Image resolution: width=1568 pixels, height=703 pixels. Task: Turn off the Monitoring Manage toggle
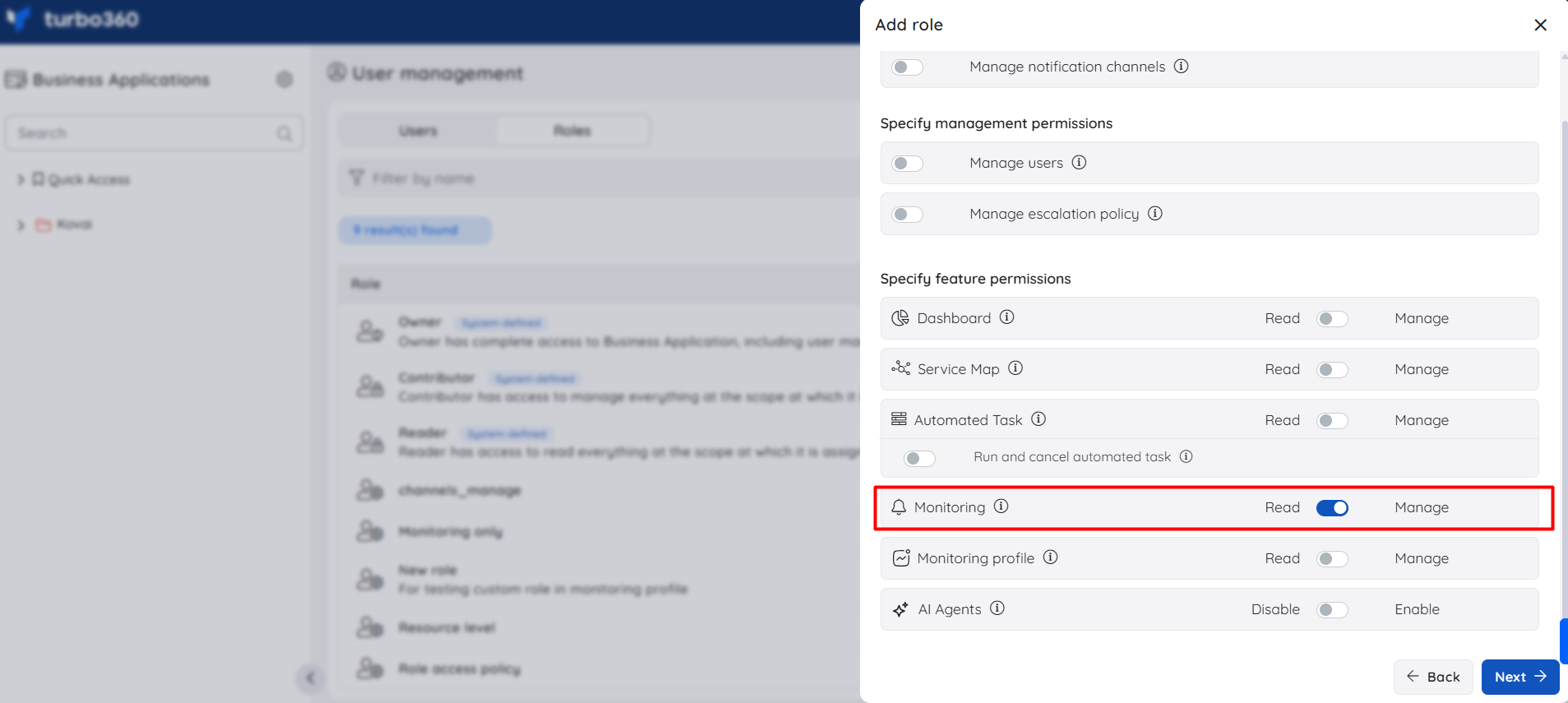pyautogui.click(x=1332, y=508)
